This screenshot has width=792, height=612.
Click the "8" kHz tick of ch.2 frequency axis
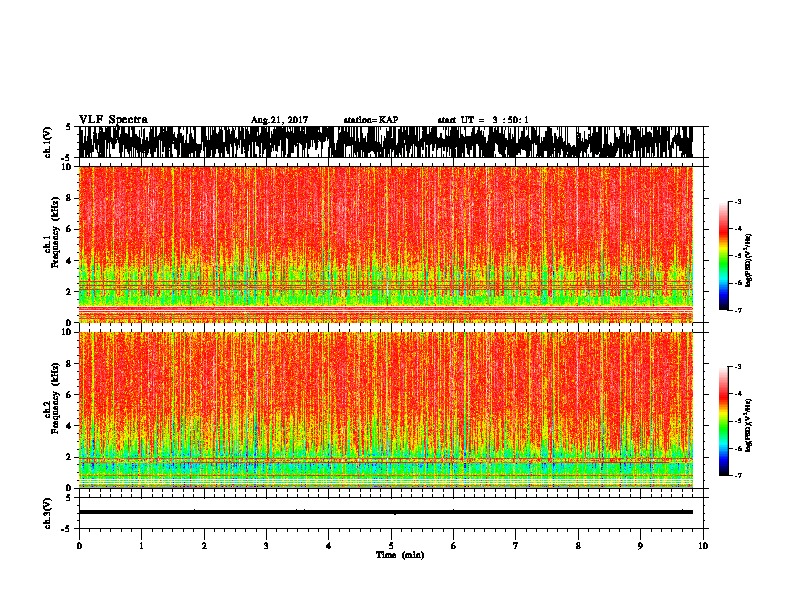pyautogui.click(x=71, y=364)
